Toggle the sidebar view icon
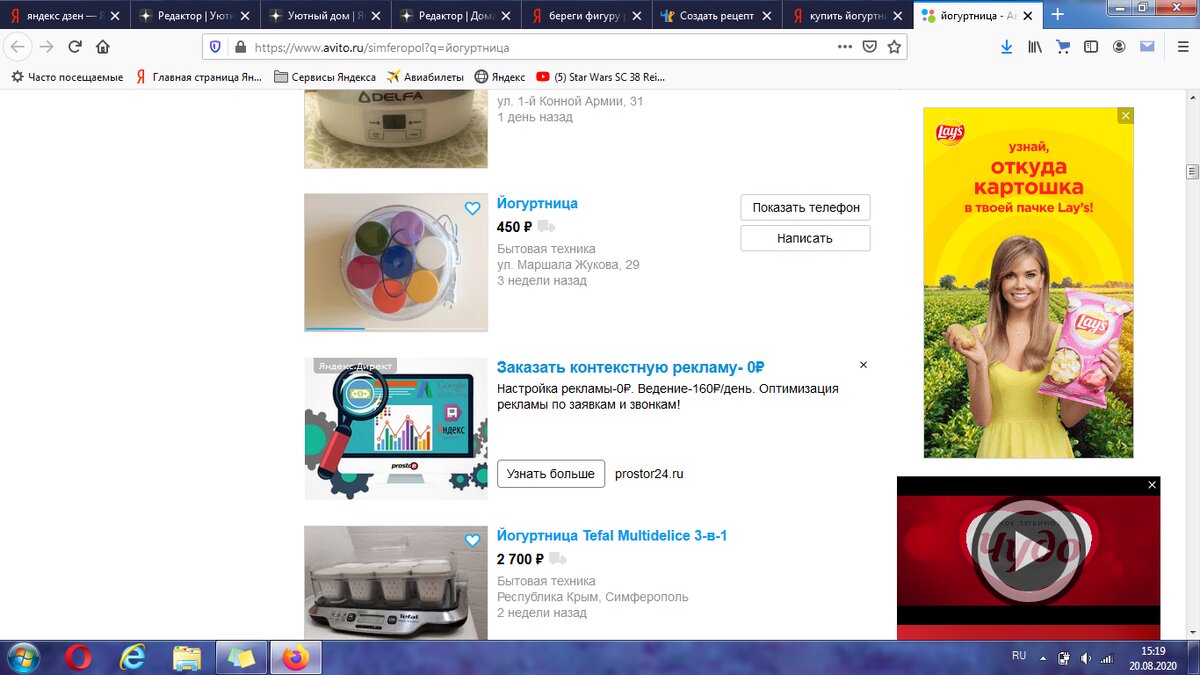 click(1091, 47)
